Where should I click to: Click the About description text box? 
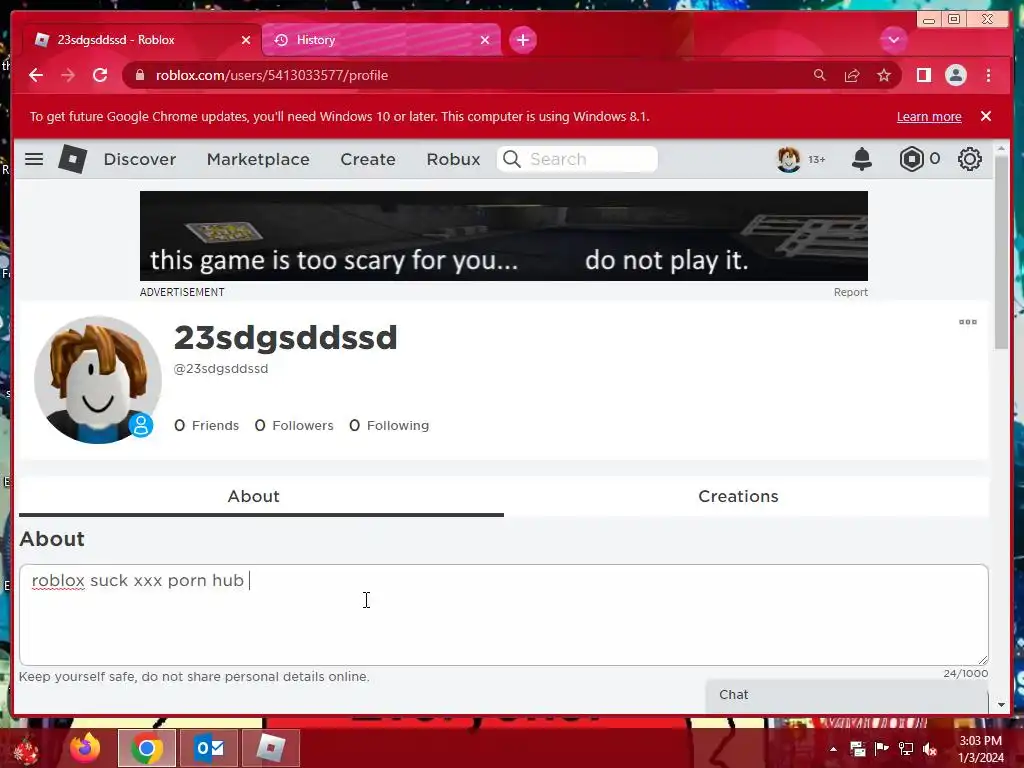(x=504, y=615)
